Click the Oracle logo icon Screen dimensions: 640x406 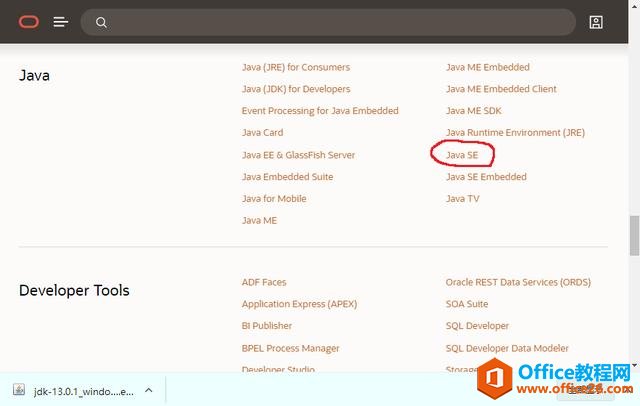(x=29, y=22)
